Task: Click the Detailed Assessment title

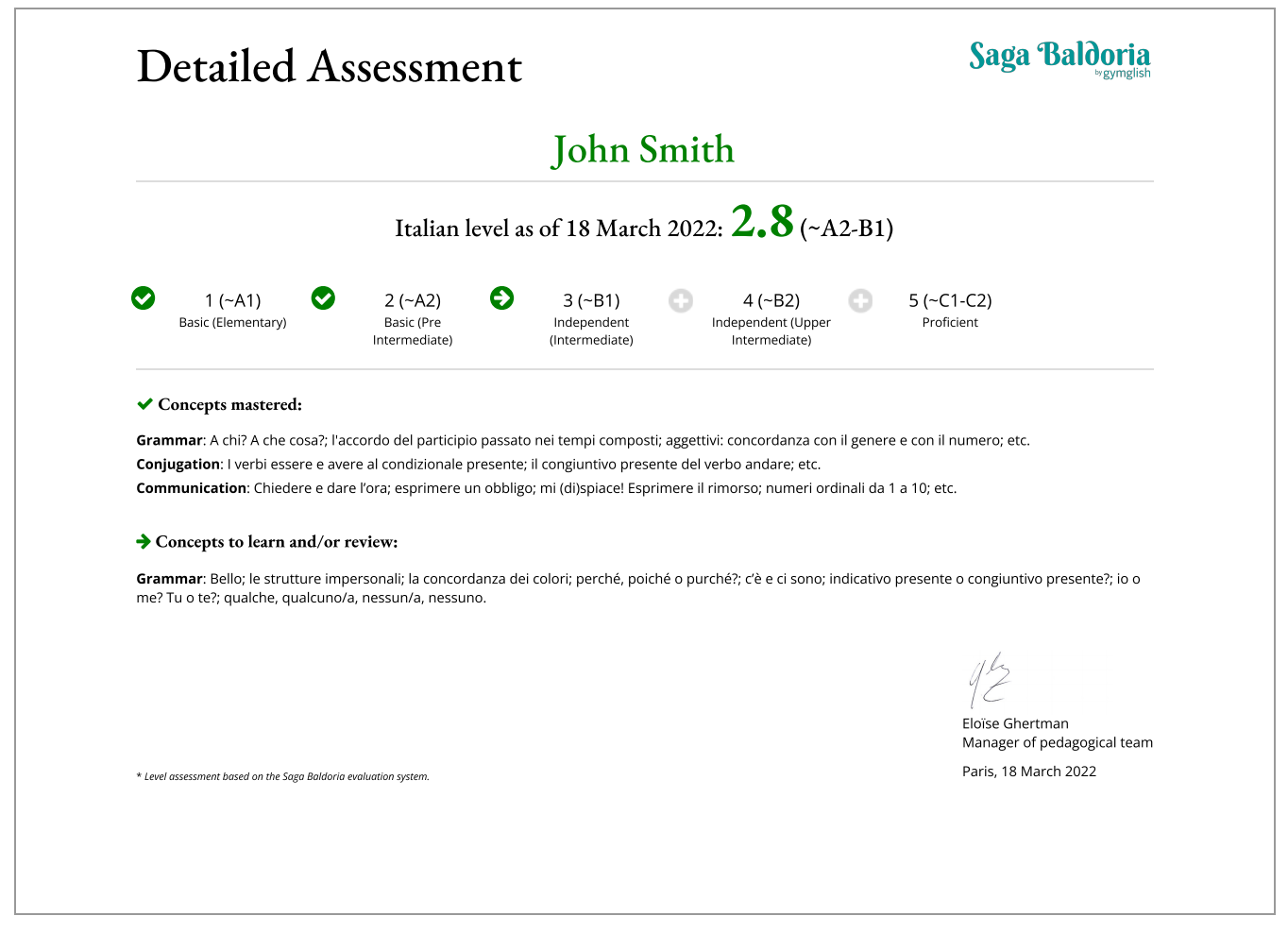Action: pyautogui.click(x=330, y=67)
